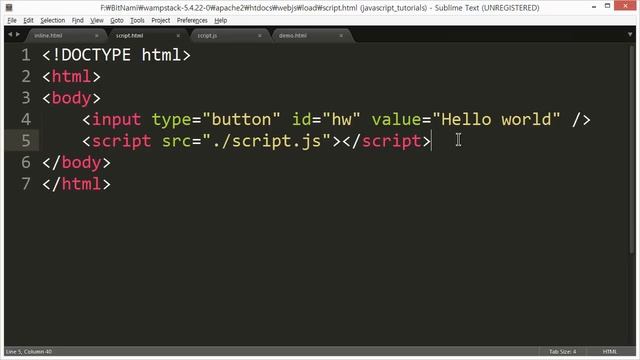Open the View menu

pyautogui.click(x=97, y=20)
